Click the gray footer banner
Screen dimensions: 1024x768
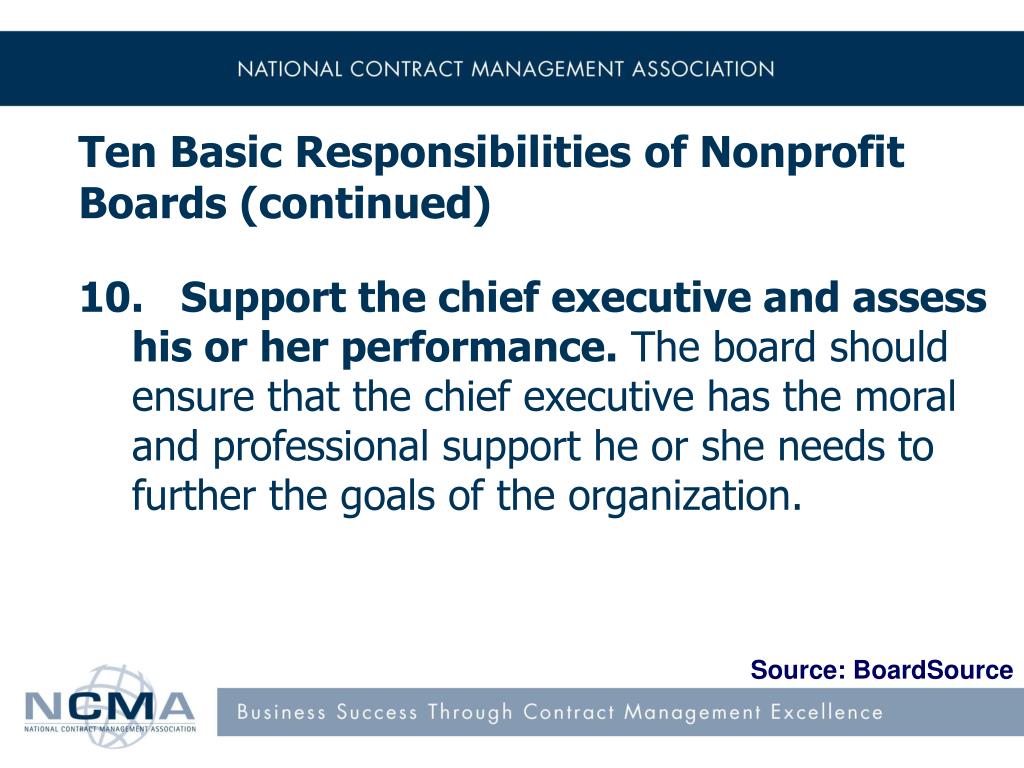620,712
